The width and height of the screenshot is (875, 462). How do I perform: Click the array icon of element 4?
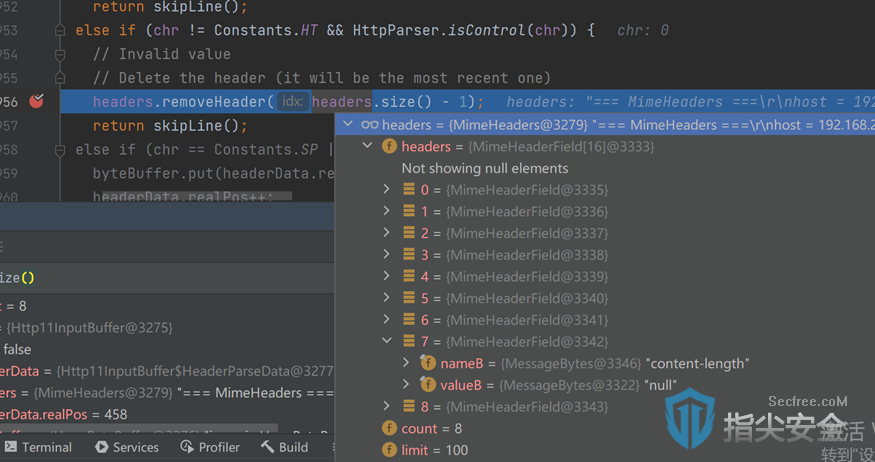409,276
